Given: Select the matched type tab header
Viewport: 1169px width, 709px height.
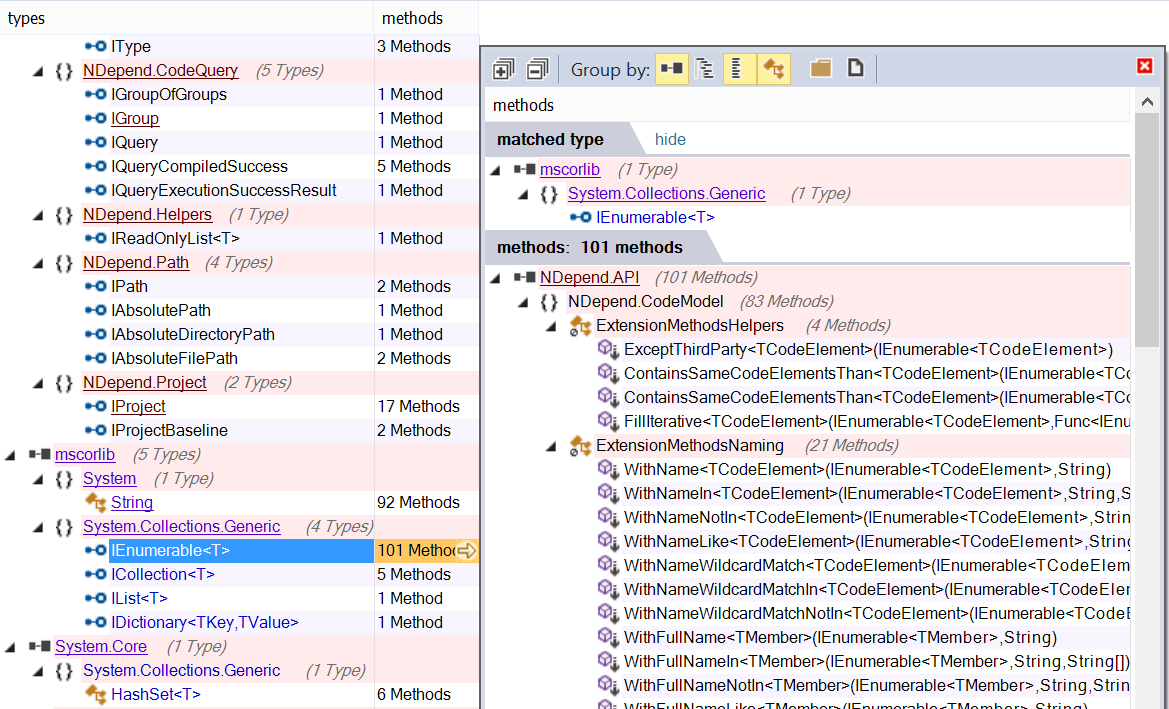Looking at the screenshot, I should (550, 139).
